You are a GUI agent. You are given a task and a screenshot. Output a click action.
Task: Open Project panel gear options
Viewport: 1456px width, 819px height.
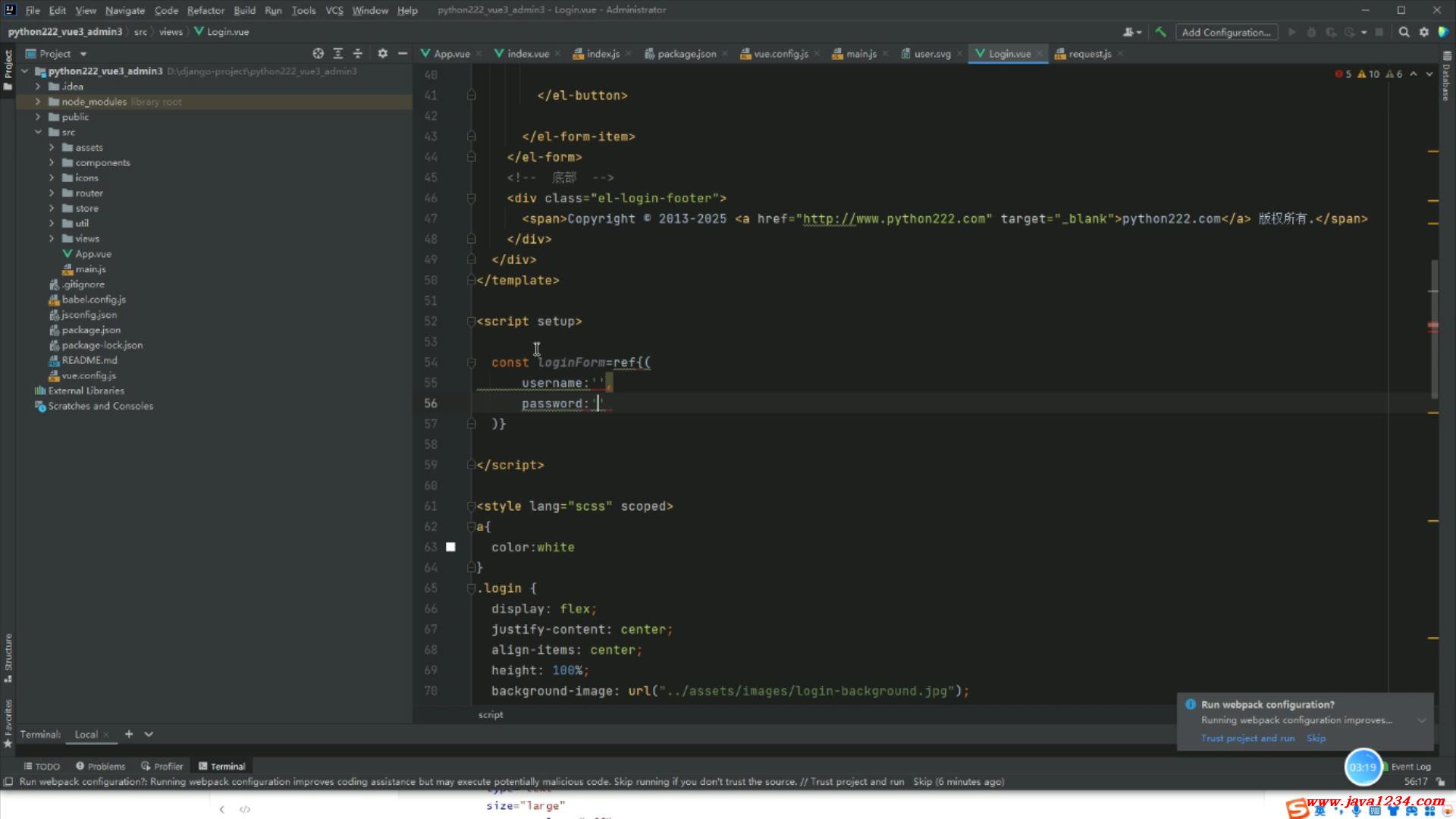(383, 54)
